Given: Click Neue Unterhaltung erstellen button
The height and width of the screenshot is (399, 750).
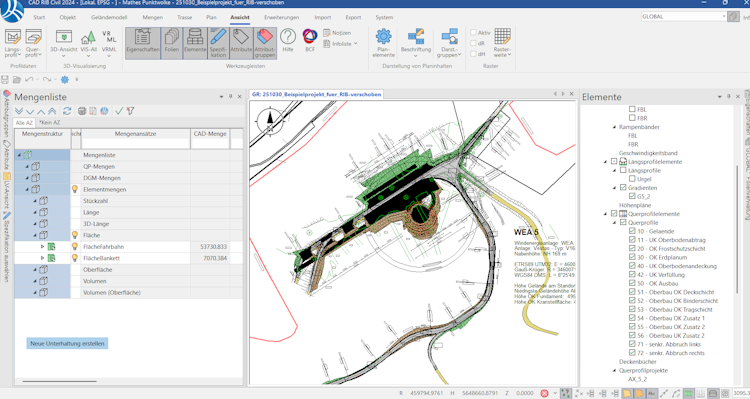Looking at the screenshot, I should coord(67,344).
